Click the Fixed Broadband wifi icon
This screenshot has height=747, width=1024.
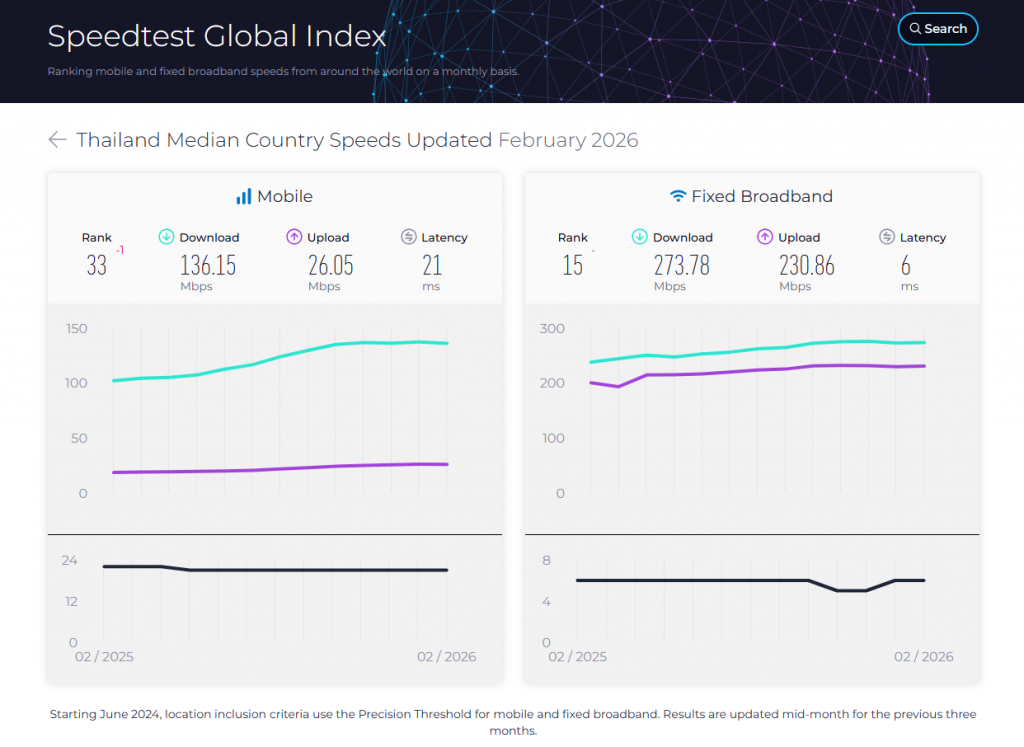click(678, 197)
